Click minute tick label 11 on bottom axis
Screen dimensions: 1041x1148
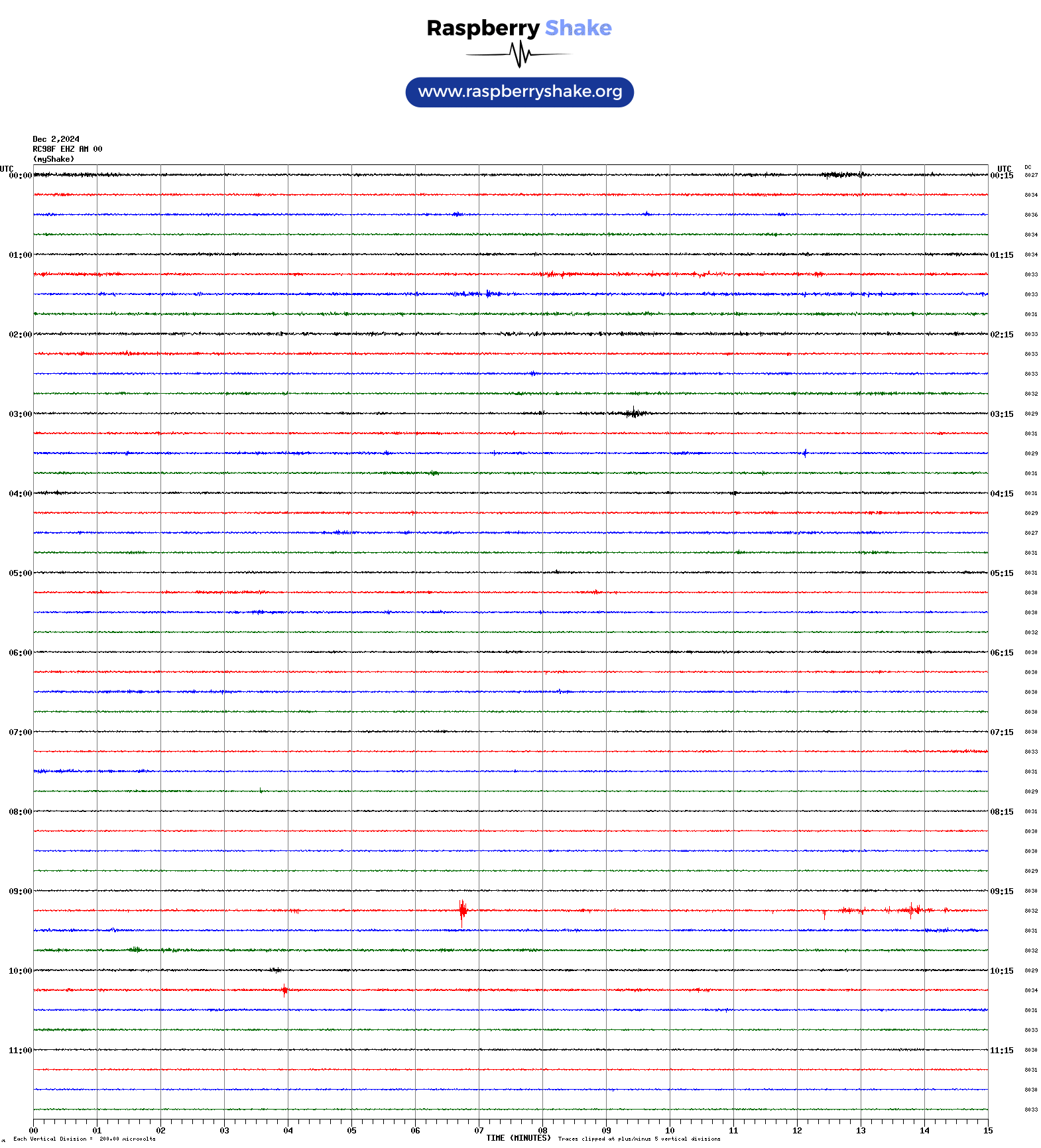point(733,1131)
